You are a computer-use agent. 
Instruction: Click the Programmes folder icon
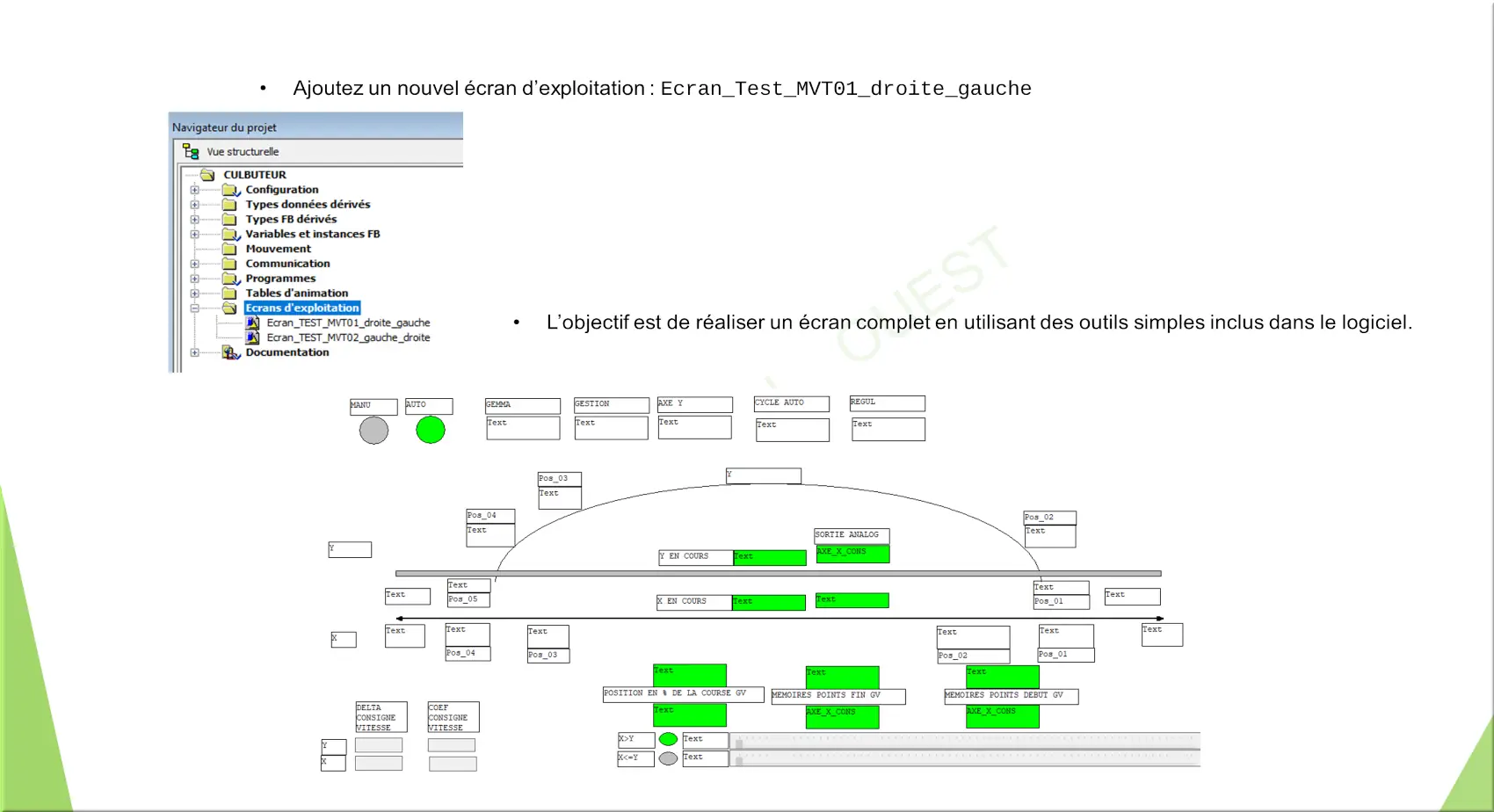pyautogui.click(x=231, y=279)
